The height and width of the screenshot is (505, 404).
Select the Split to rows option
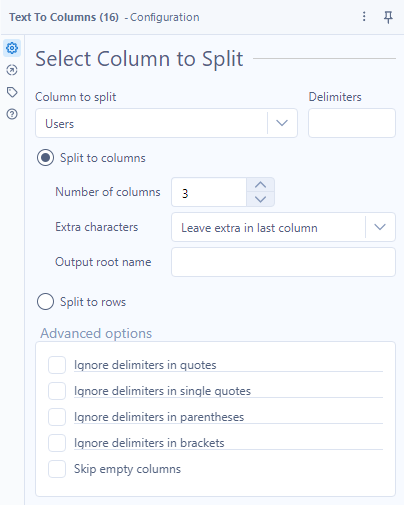pos(45,302)
